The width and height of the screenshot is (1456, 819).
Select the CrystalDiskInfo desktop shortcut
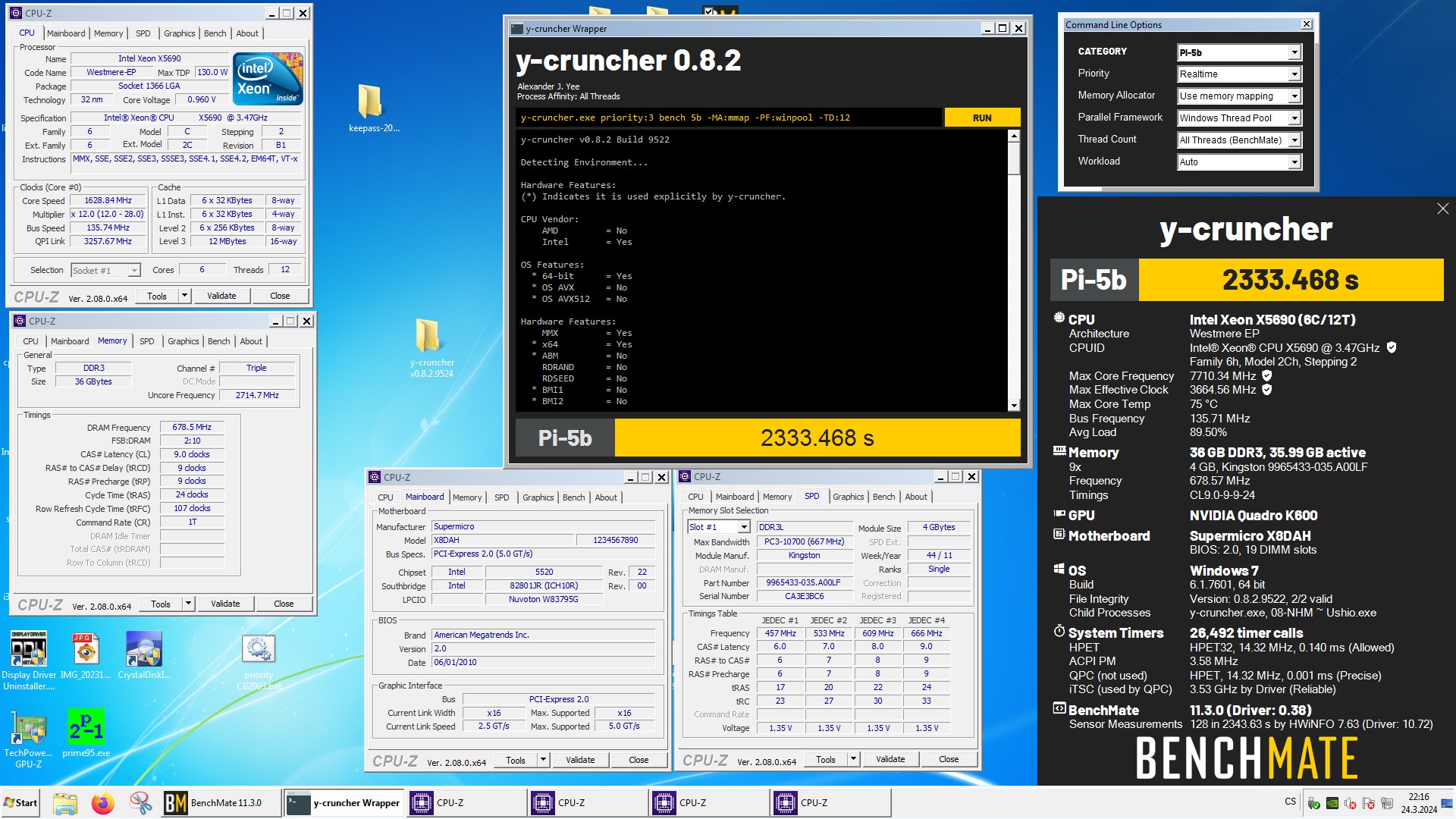[x=144, y=655]
